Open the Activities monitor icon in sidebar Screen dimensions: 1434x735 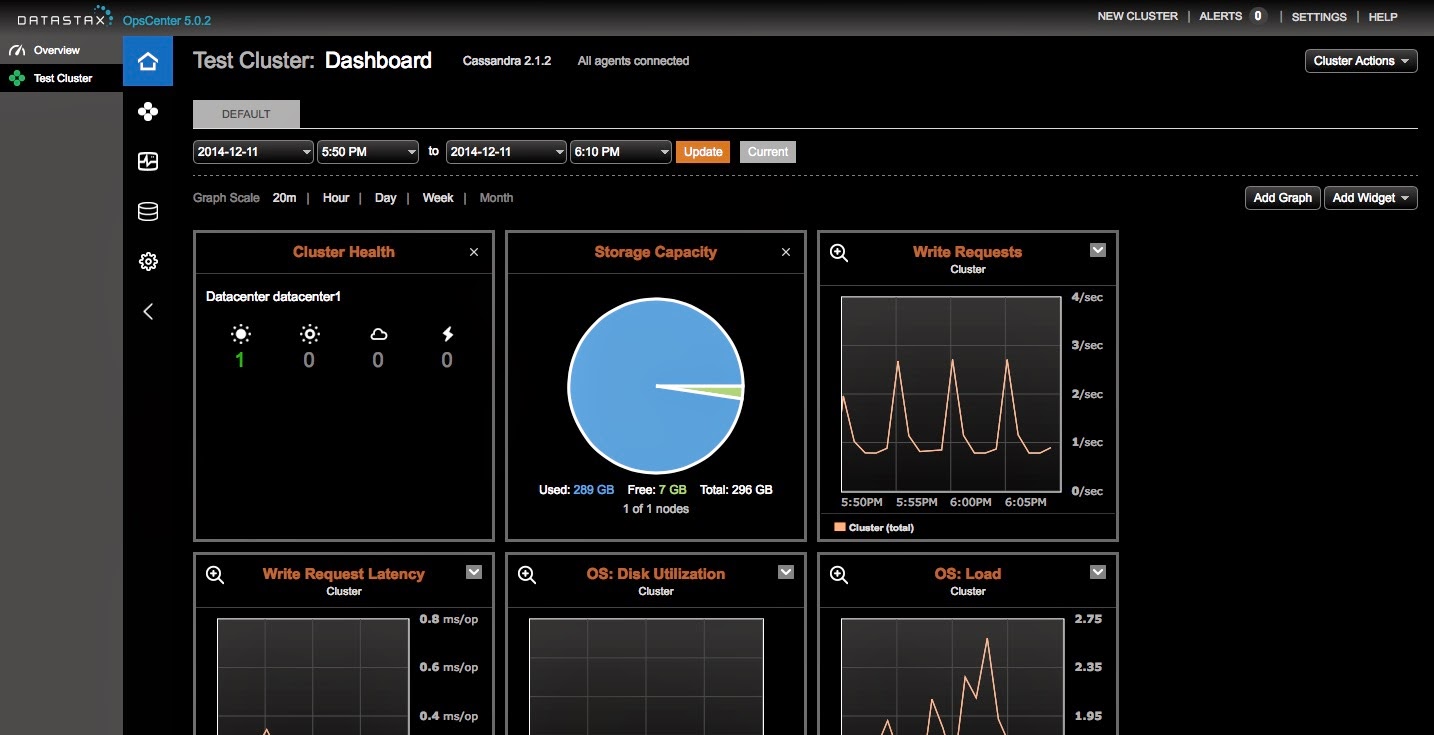pos(147,161)
